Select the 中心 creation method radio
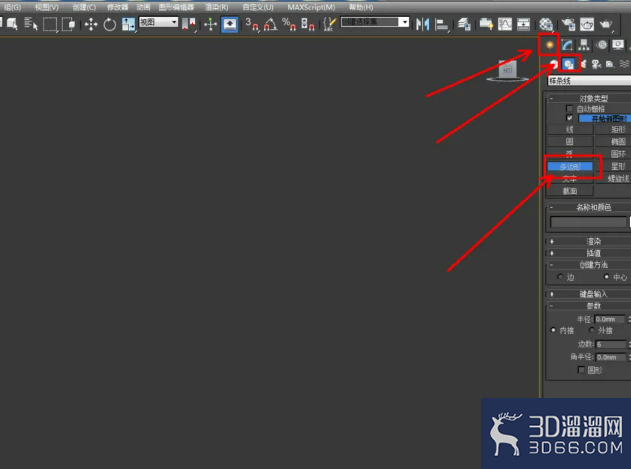 (606, 277)
